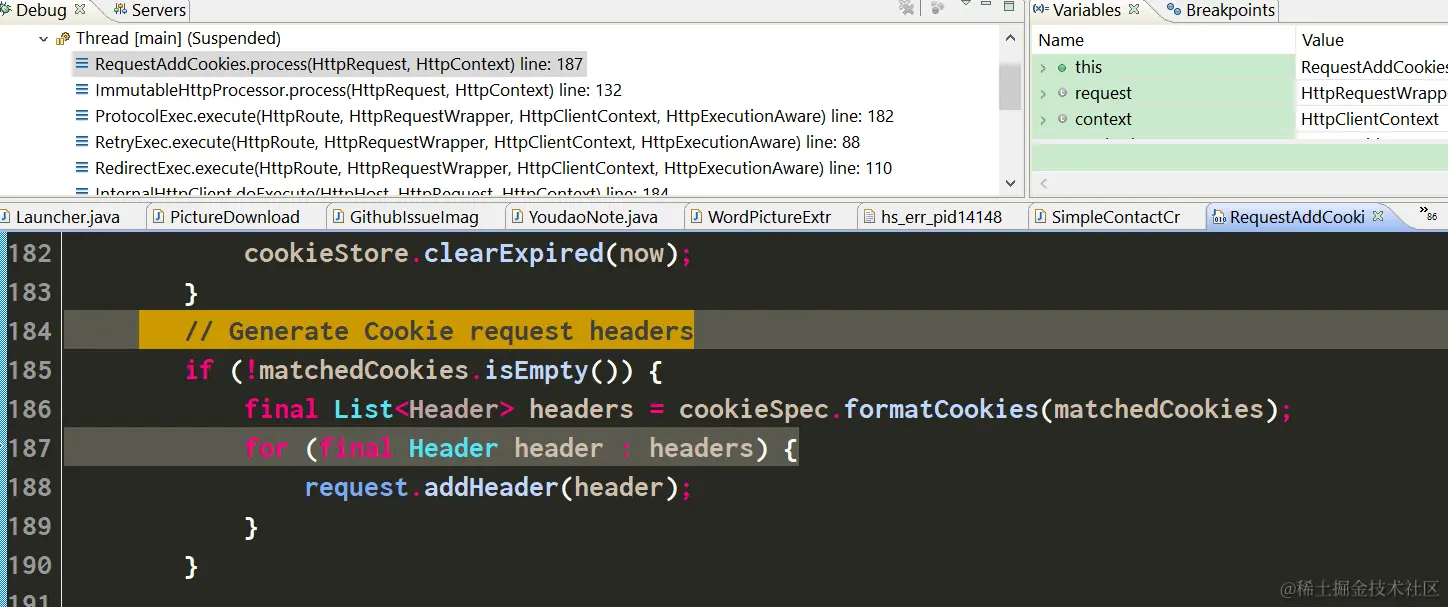The height and width of the screenshot is (607, 1448).
Task: Click line number 184 in editor gutter
Action: (x=30, y=331)
